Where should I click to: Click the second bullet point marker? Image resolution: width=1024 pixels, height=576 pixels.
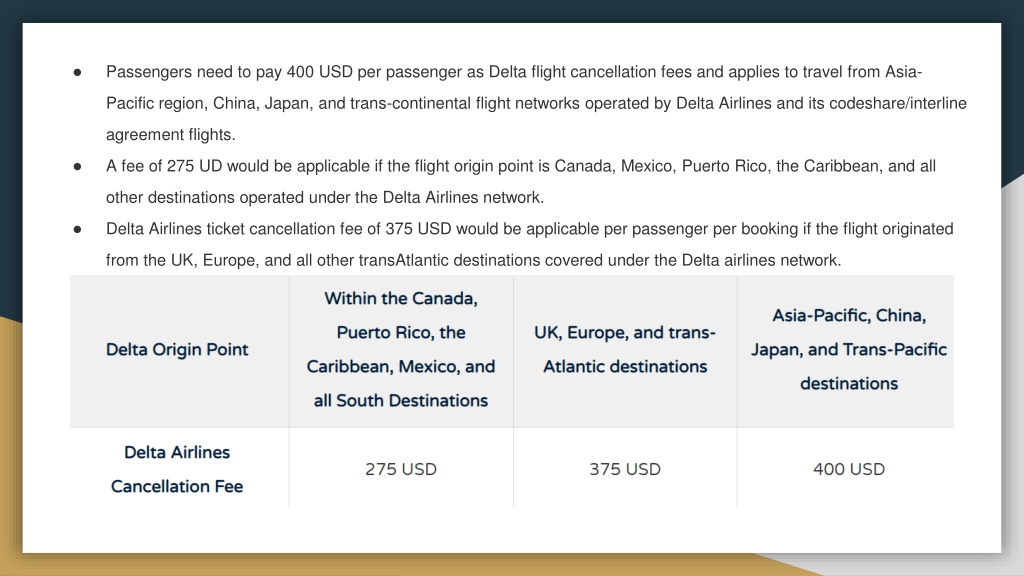[77, 167]
